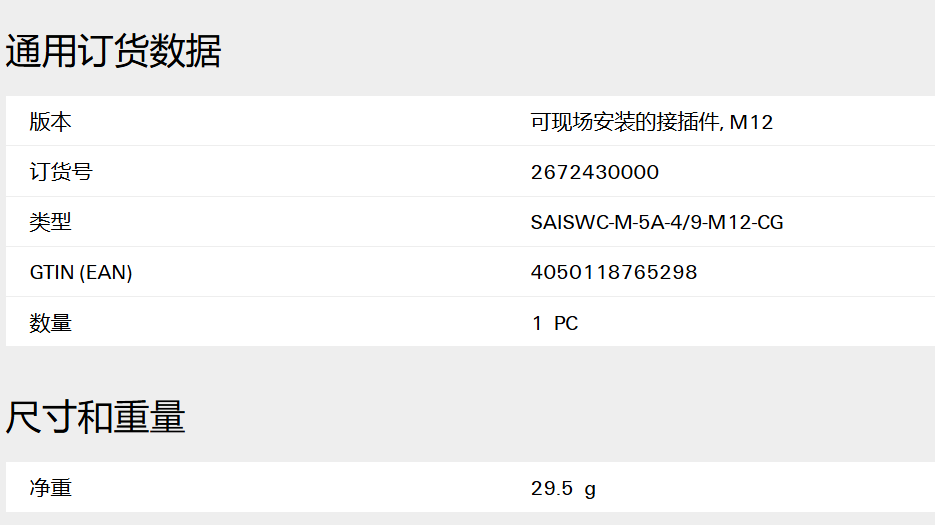
Task: Click the net weight value 29.5 g
Action: (563, 489)
